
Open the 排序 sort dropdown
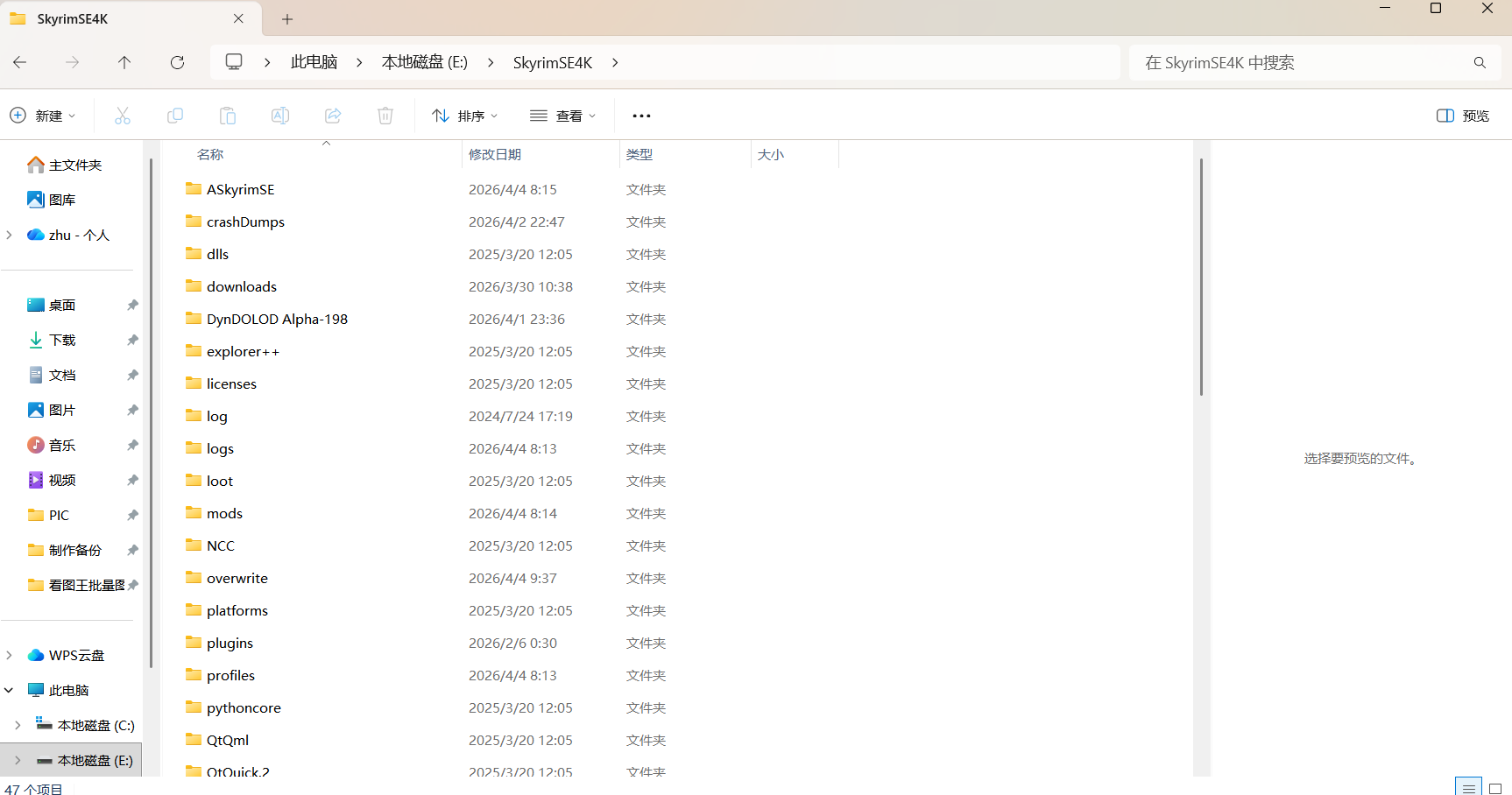465,116
